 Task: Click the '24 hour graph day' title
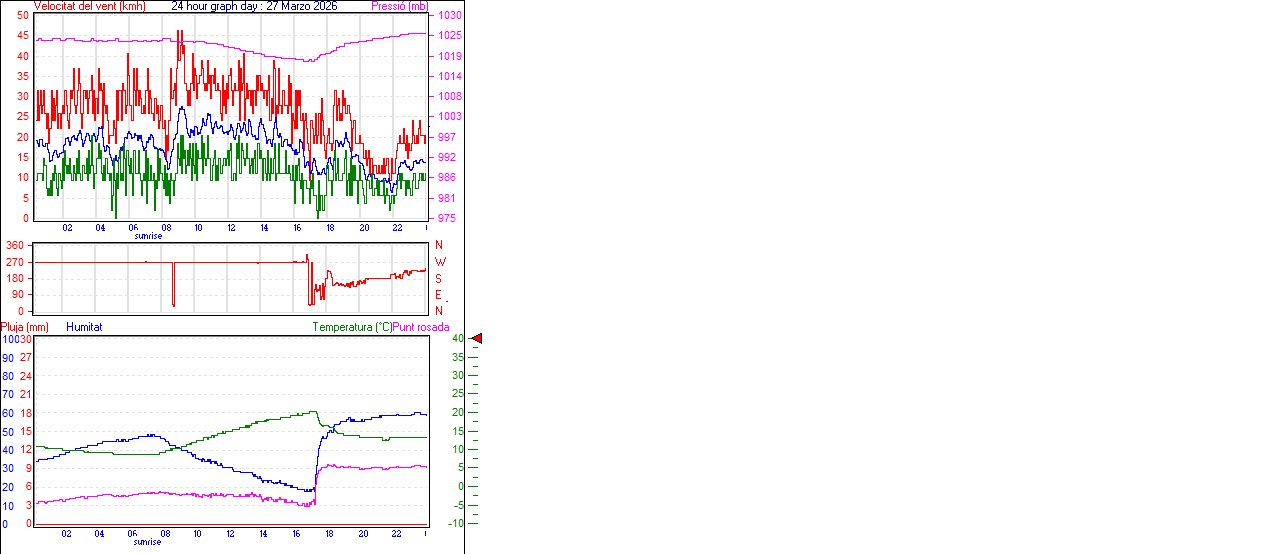coord(254,6)
